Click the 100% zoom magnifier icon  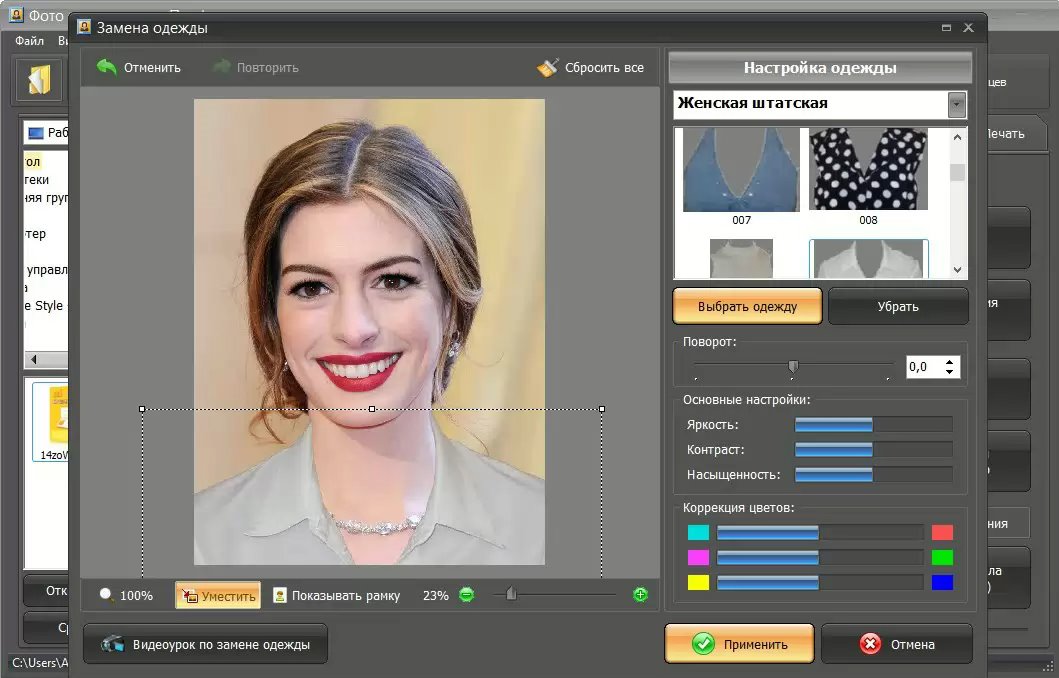tap(106, 595)
